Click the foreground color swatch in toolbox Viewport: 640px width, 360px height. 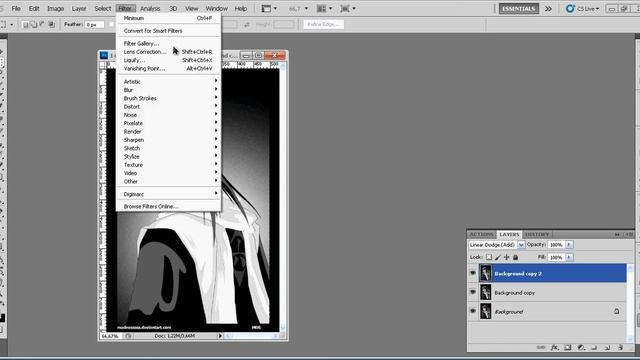click(x=2, y=318)
